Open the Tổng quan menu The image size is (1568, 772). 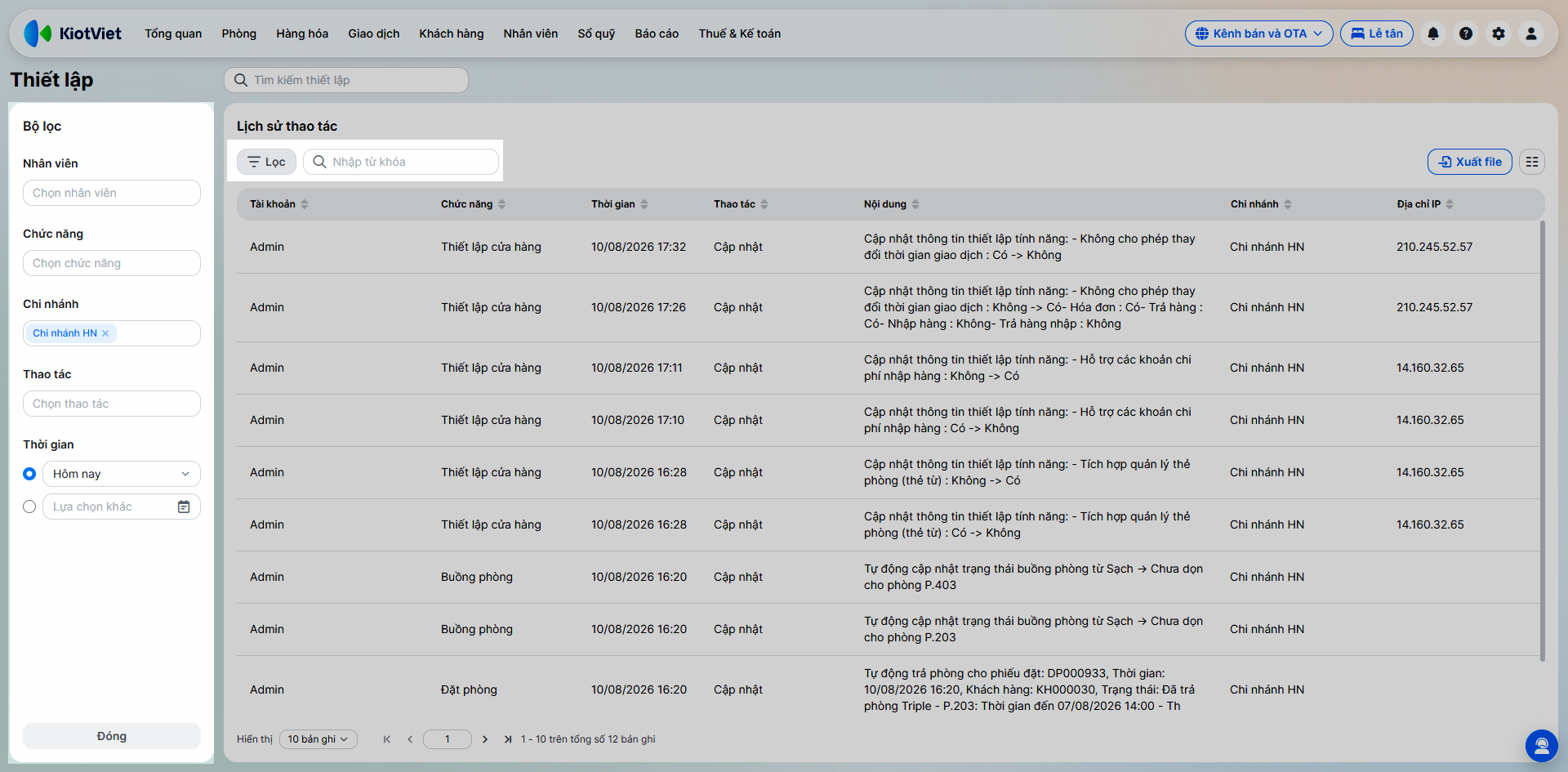(173, 33)
